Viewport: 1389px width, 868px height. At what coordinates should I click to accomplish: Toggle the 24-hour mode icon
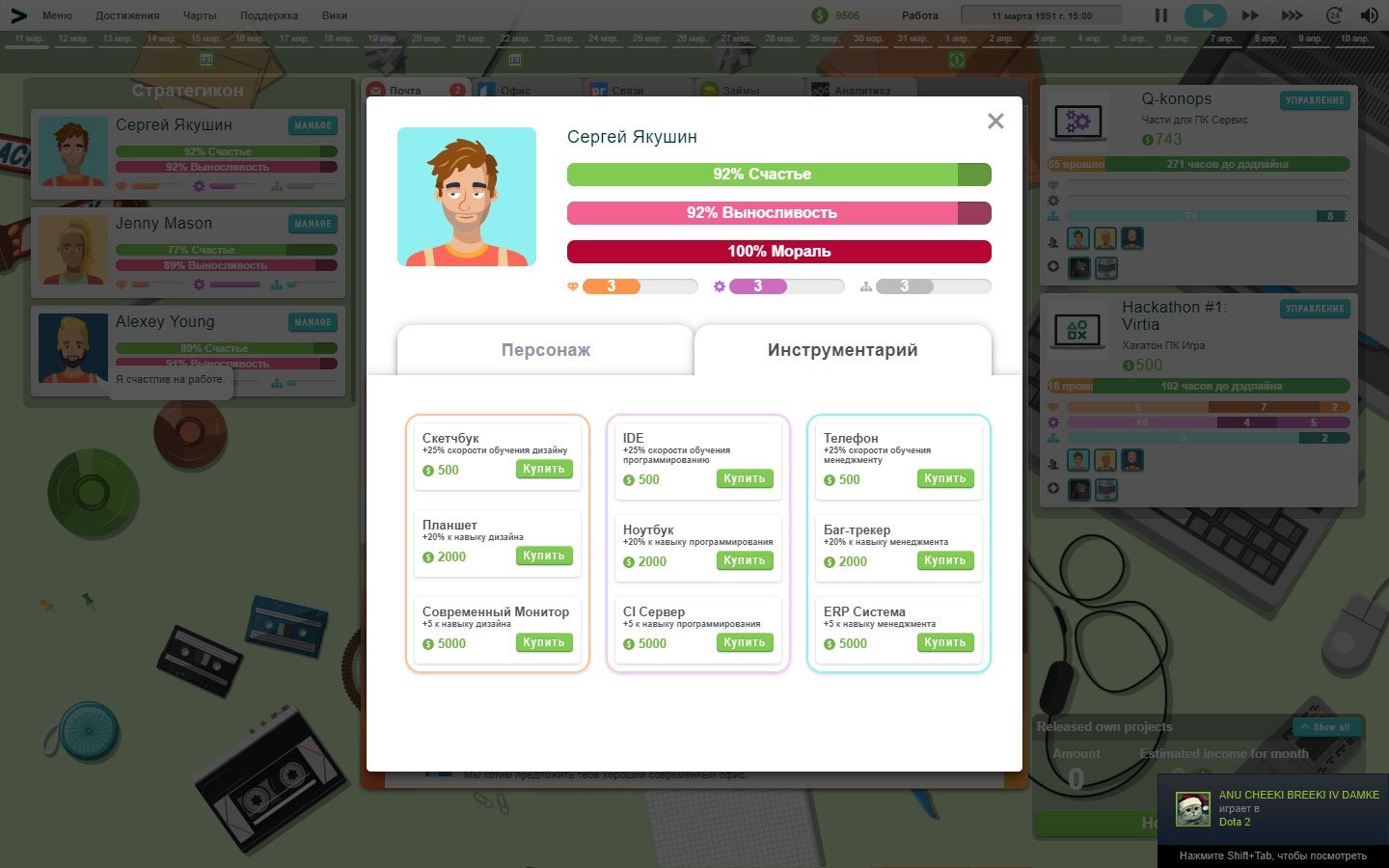[1334, 15]
